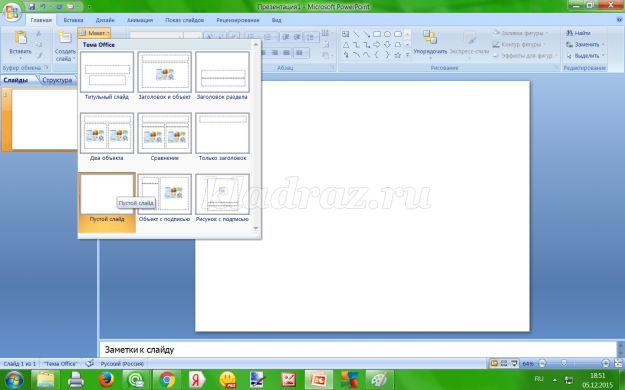Switch to normal view in status bar
Image resolution: width=625 pixels, height=390 pixels.
pos(494,364)
